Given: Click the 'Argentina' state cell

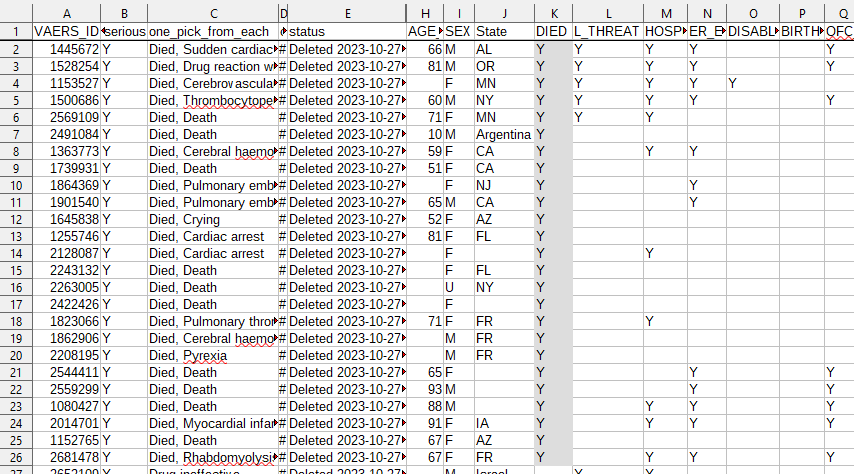Looking at the screenshot, I should (504, 135).
